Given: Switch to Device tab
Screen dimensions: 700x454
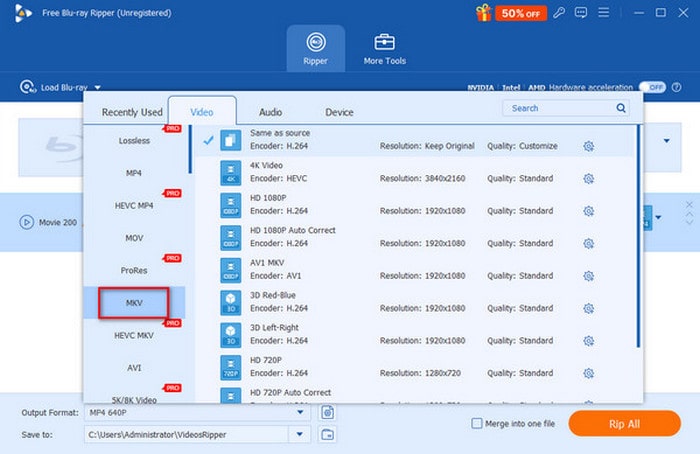Looking at the screenshot, I should [x=339, y=112].
